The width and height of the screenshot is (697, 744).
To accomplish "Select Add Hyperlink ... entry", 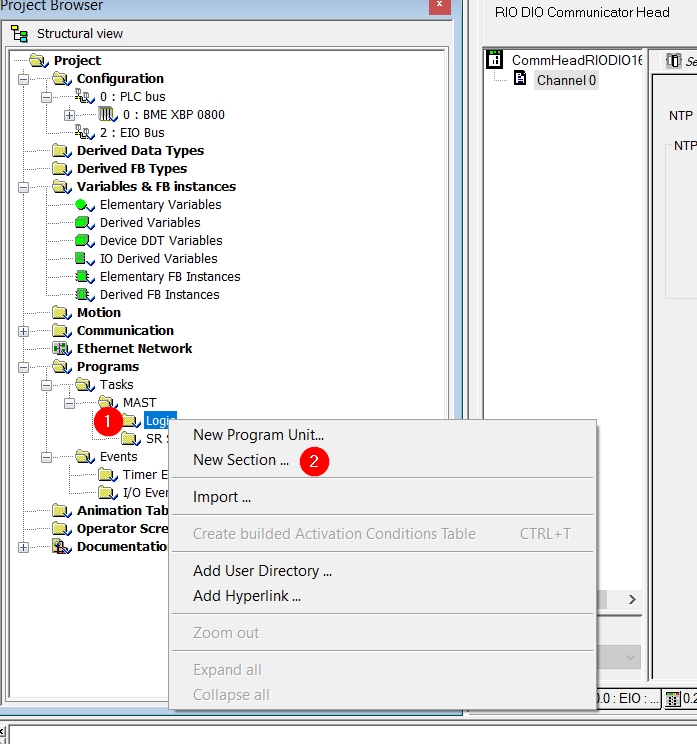I will [x=382, y=596].
